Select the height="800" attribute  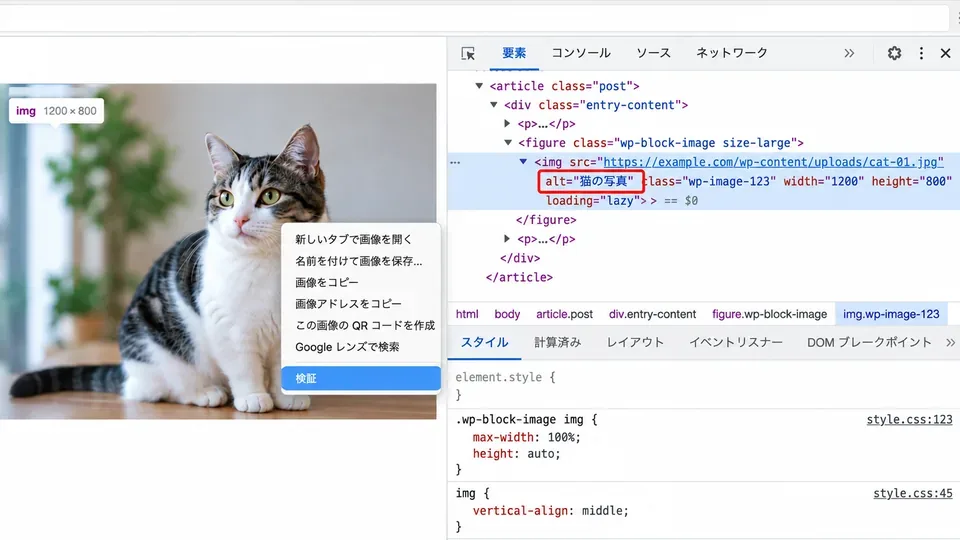click(912, 181)
